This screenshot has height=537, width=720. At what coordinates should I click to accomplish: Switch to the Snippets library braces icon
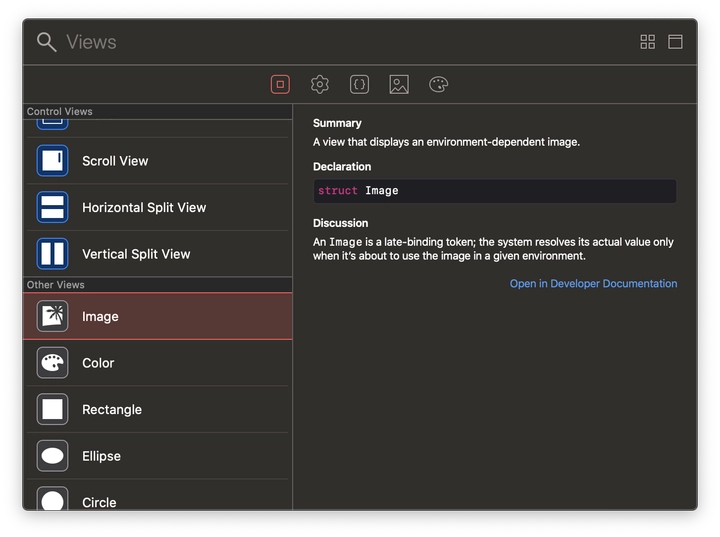359,85
